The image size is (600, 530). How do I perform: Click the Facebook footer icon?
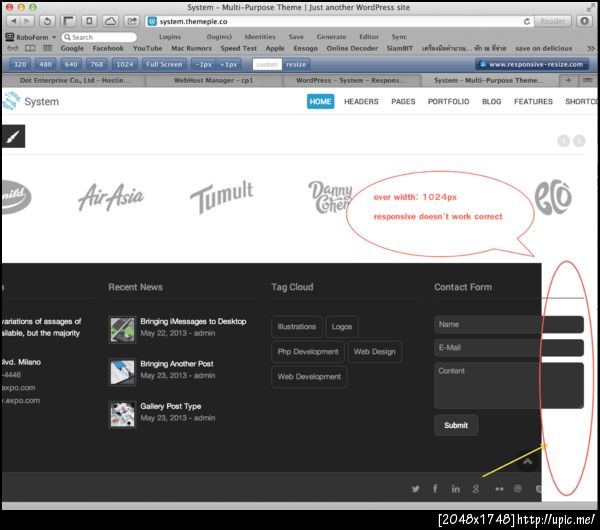435,489
